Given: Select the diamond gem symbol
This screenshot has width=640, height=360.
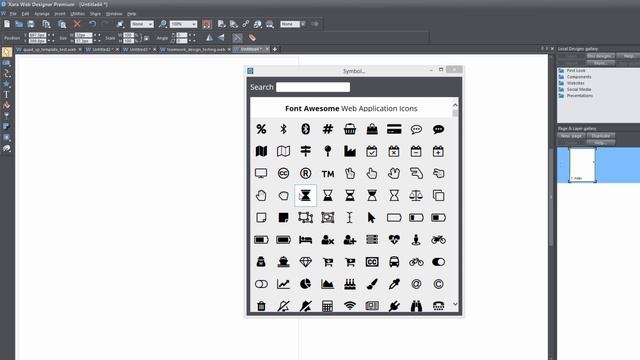Looking at the screenshot, I should (x=306, y=262).
